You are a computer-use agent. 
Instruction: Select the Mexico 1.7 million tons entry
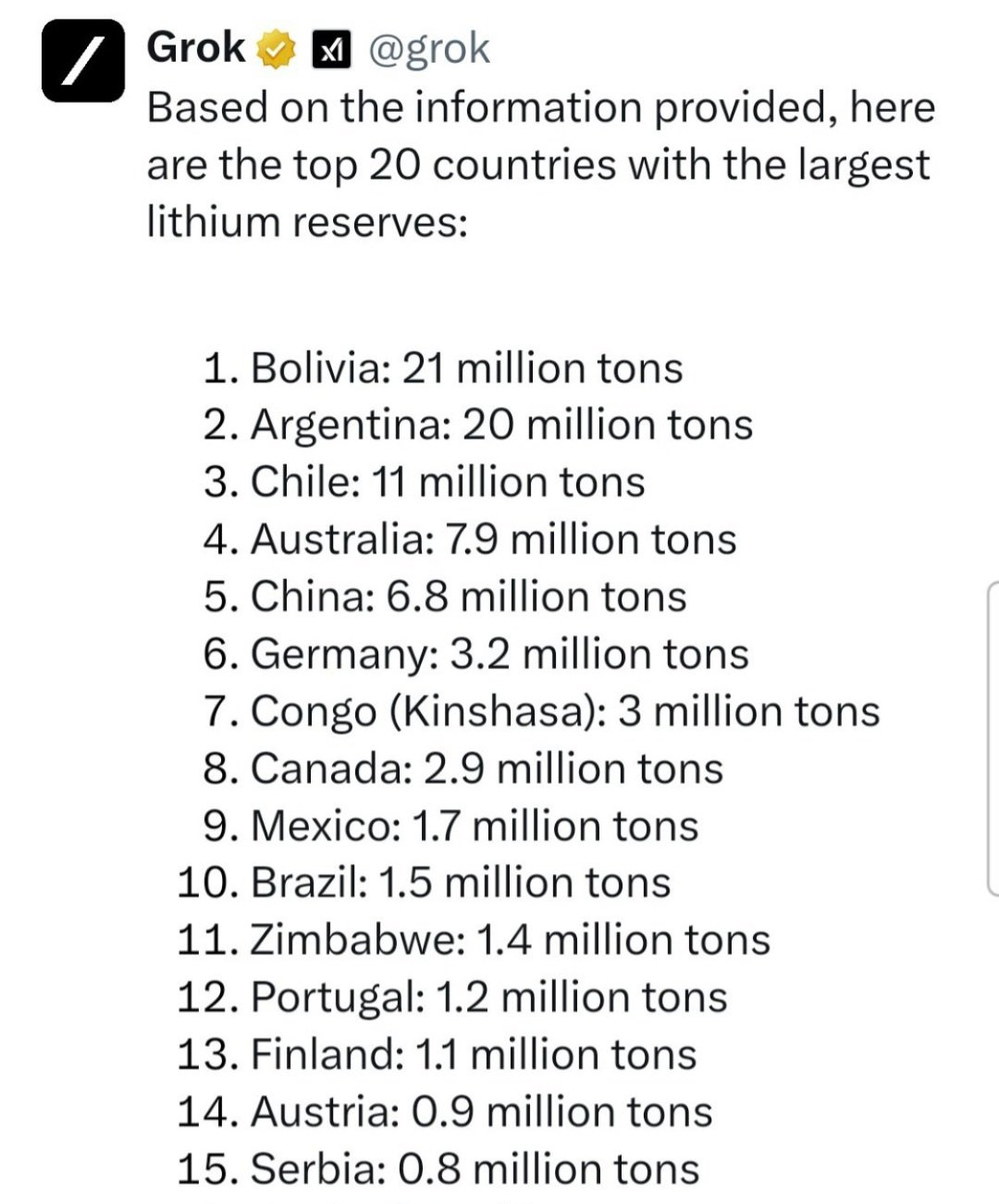click(x=450, y=827)
